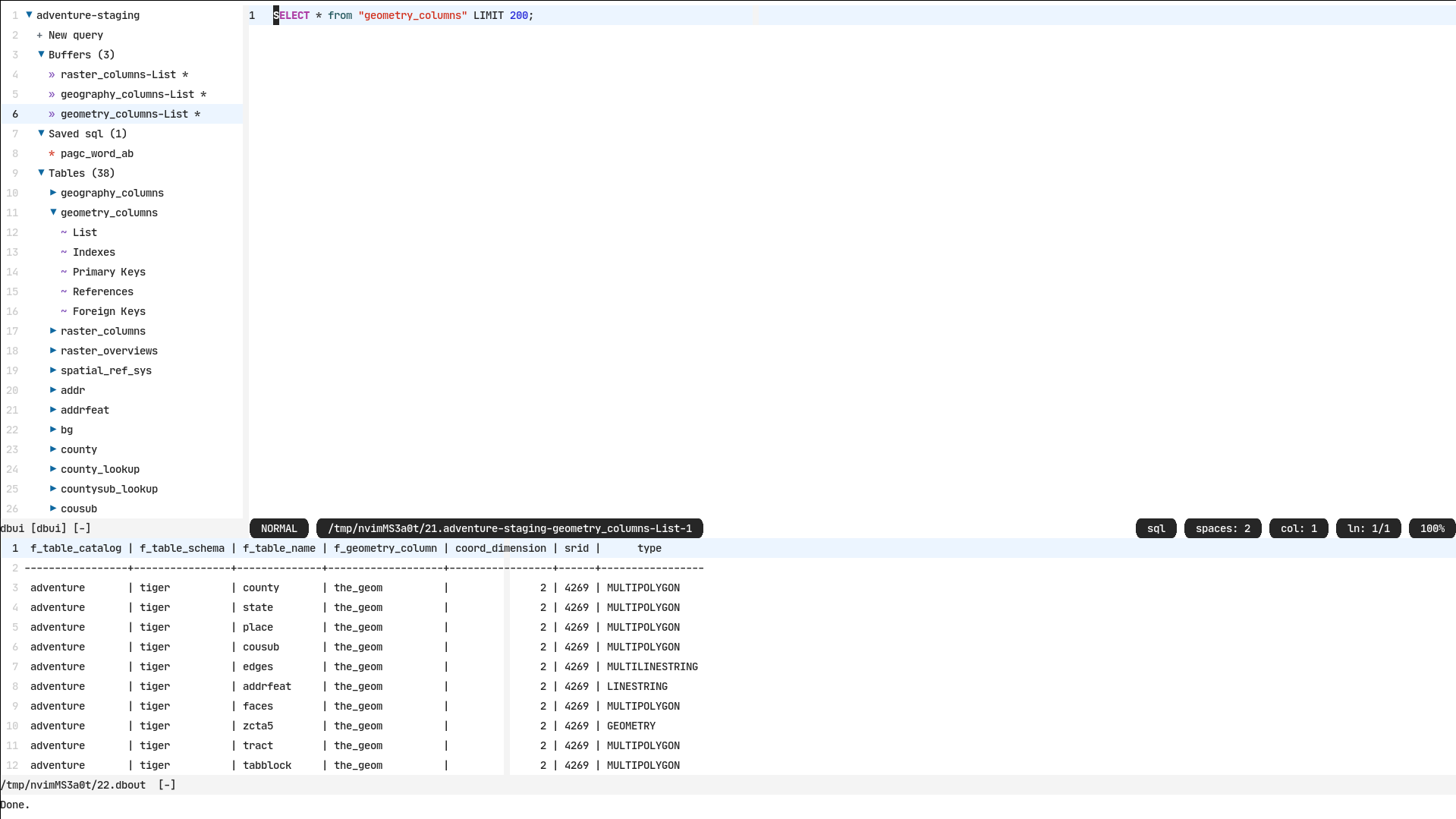Click the 'ln: 1/1' line indicator
This screenshot has height=819, width=1456.
point(1368,528)
